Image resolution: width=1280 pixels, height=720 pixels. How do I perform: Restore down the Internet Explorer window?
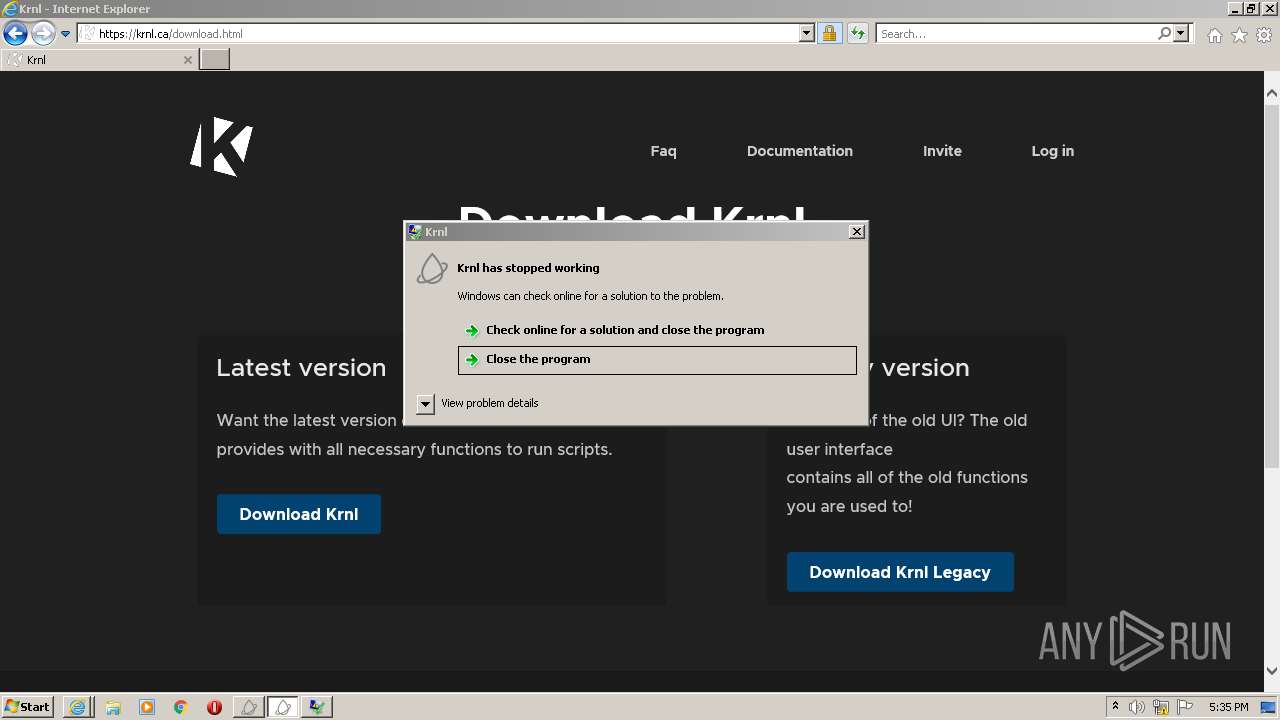[x=1251, y=9]
